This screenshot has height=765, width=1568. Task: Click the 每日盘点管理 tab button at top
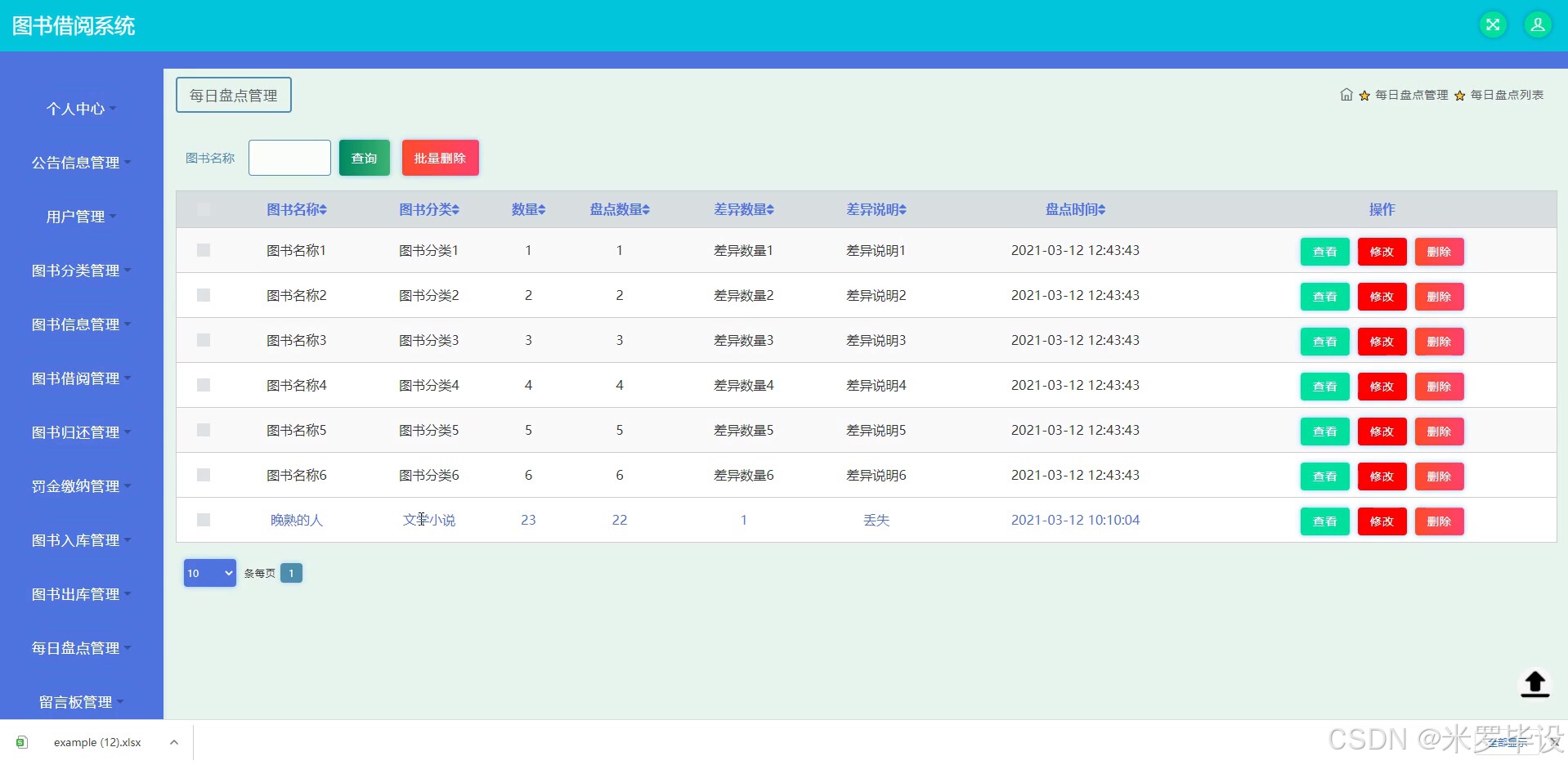click(234, 95)
